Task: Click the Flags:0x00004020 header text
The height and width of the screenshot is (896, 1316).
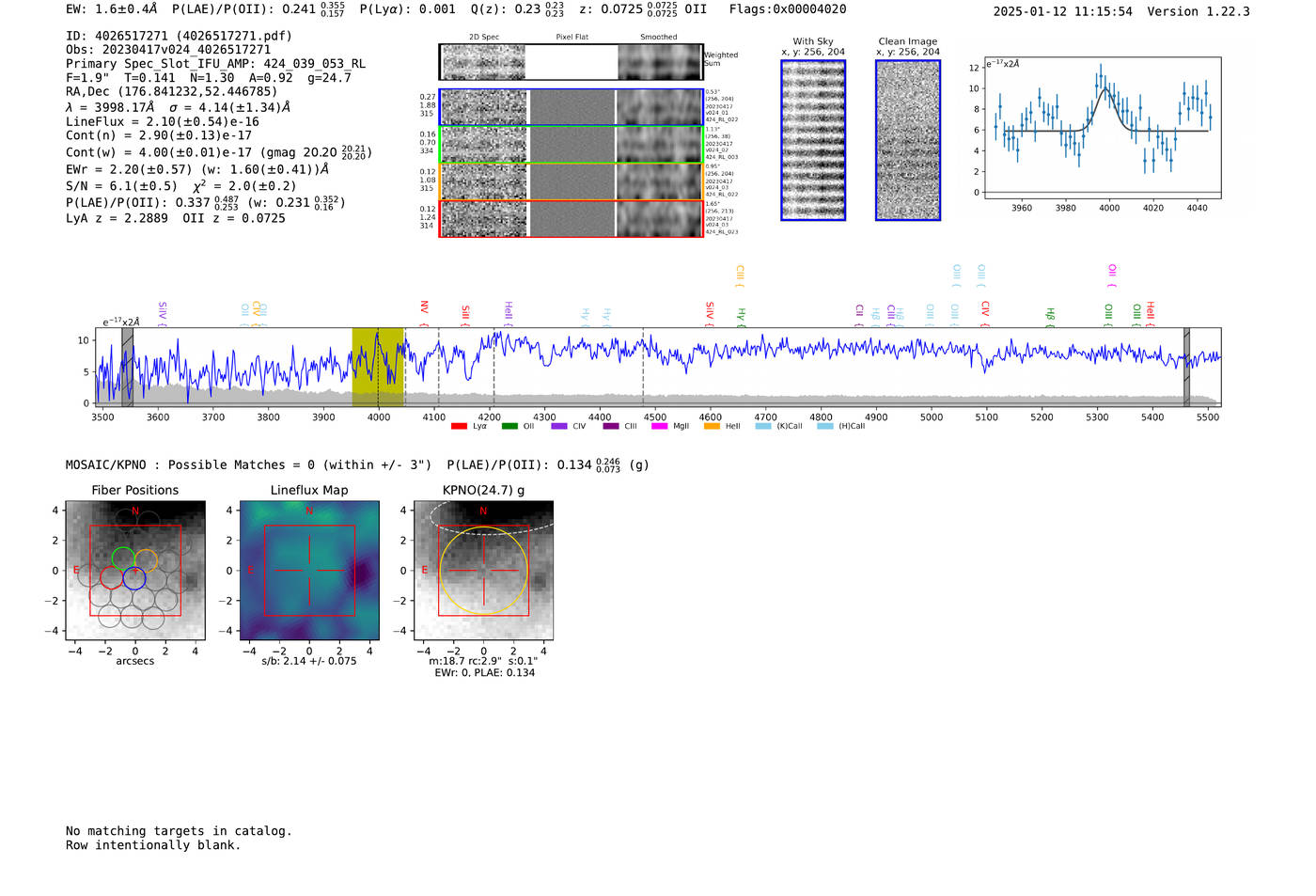Action: pyautogui.click(x=788, y=9)
